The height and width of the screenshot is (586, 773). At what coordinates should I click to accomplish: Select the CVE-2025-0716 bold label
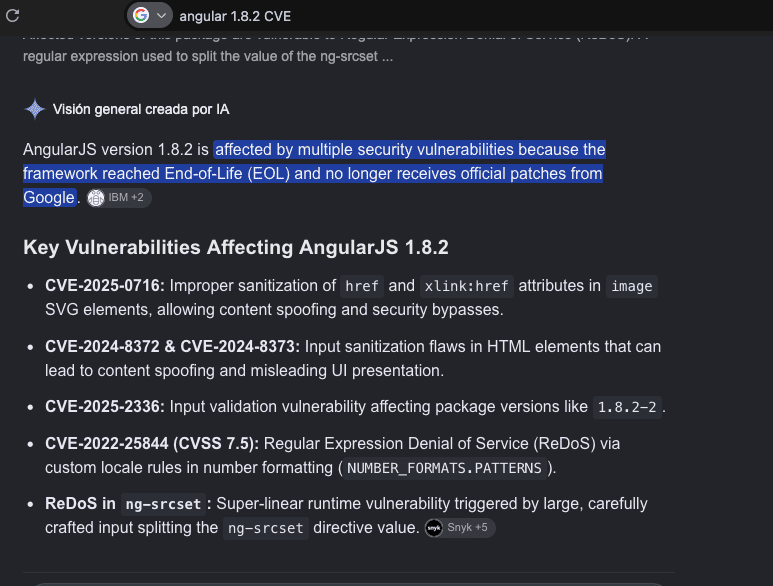point(105,285)
